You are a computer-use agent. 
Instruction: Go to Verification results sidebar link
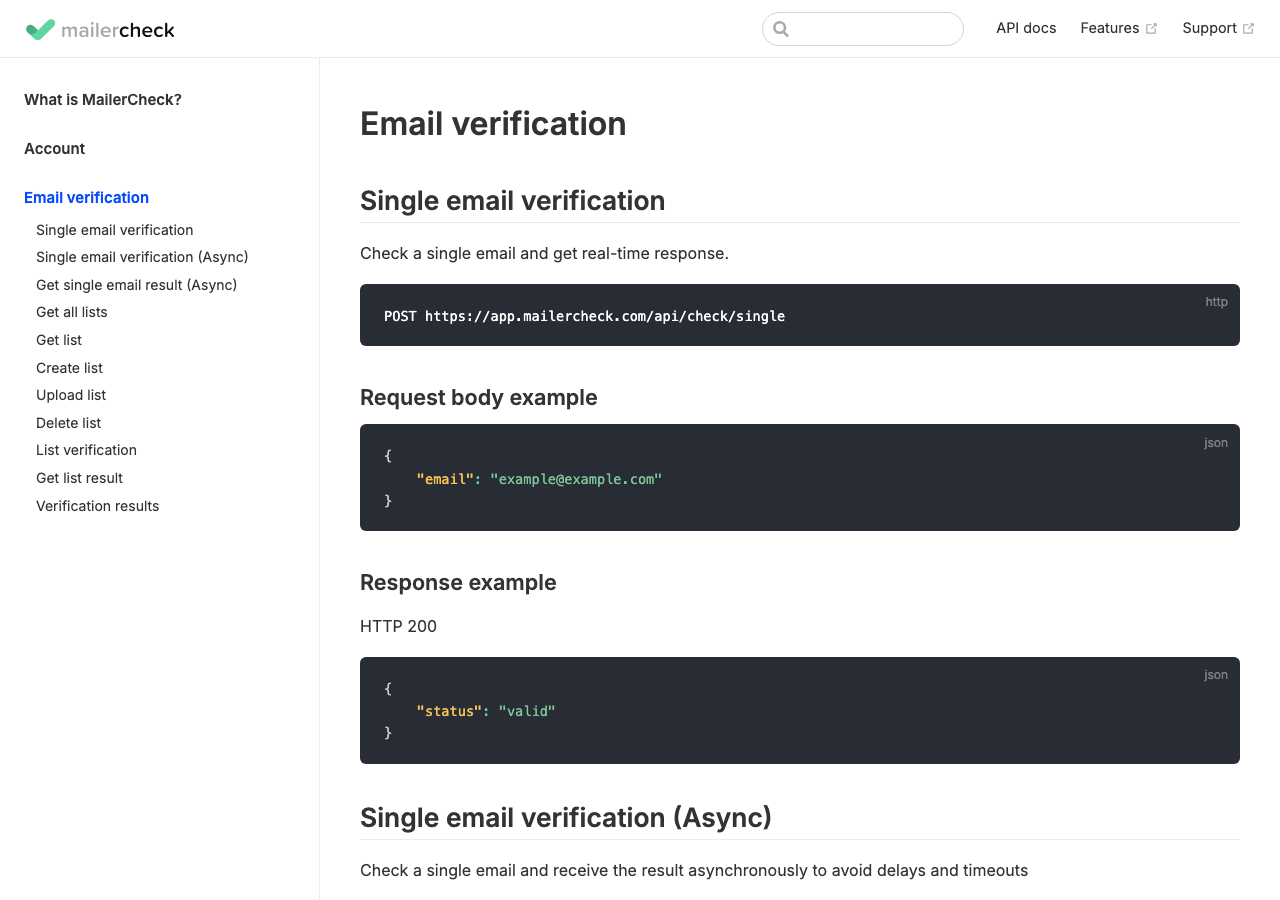point(98,506)
